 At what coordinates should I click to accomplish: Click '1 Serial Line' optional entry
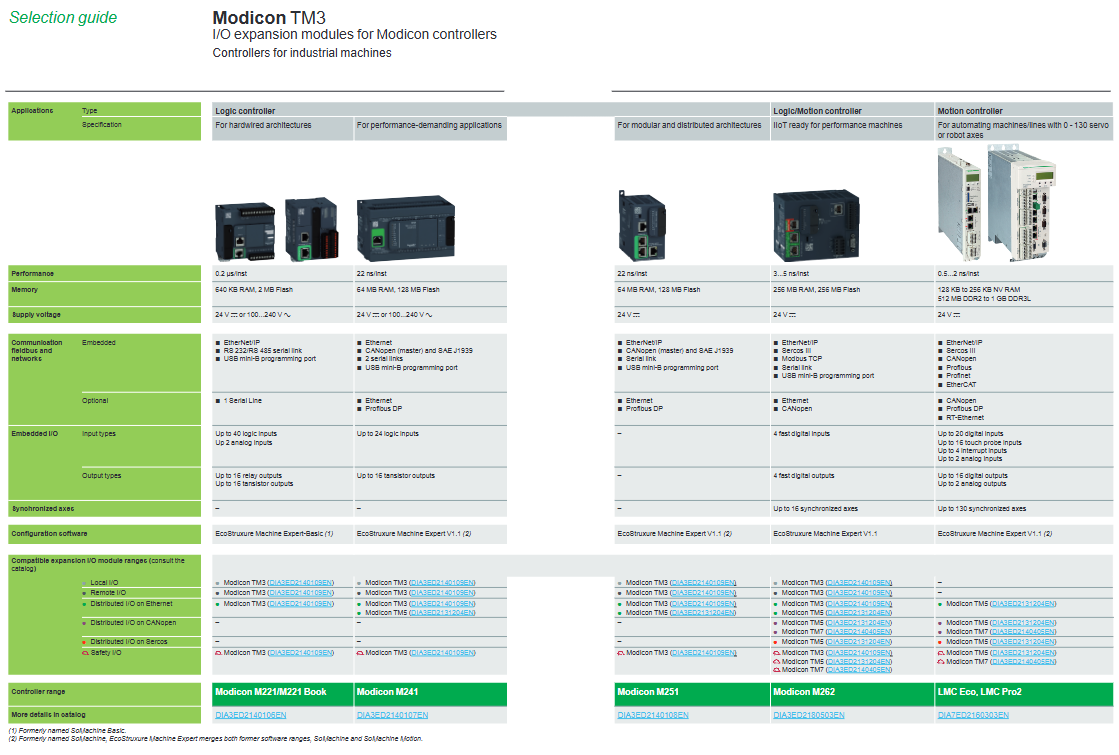coord(243,401)
